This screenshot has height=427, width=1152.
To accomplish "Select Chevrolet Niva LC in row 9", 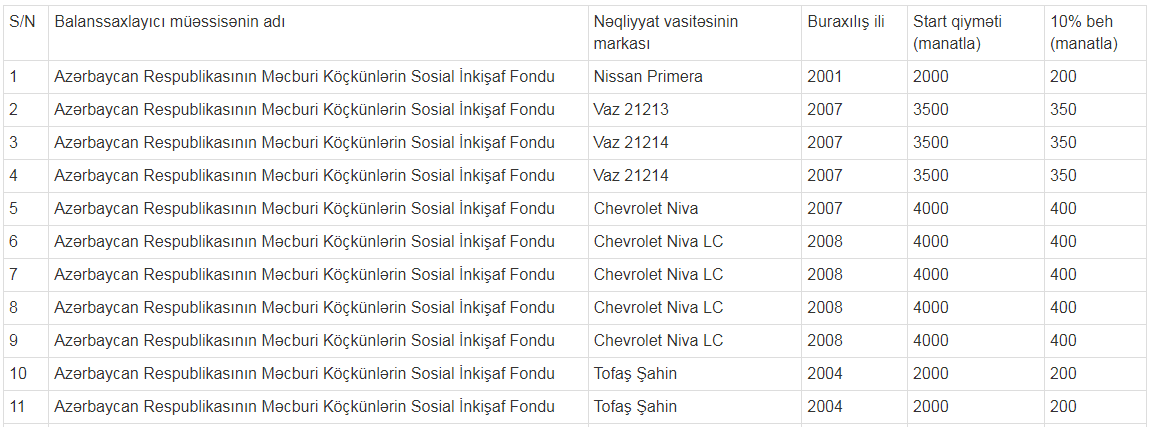I will 658,341.
